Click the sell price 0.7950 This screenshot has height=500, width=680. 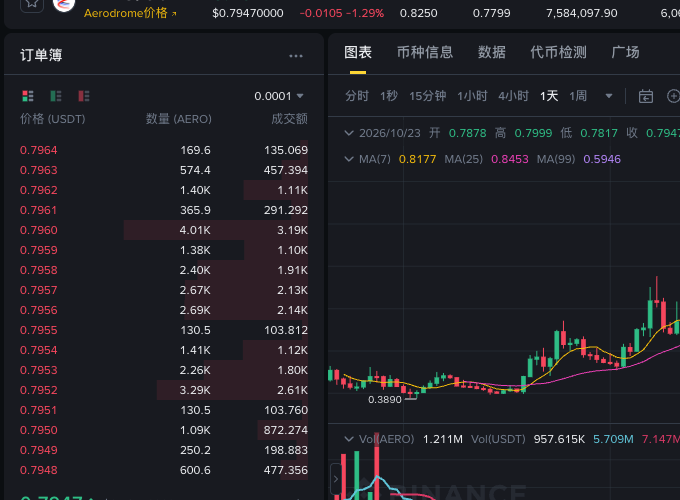point(39,430)
